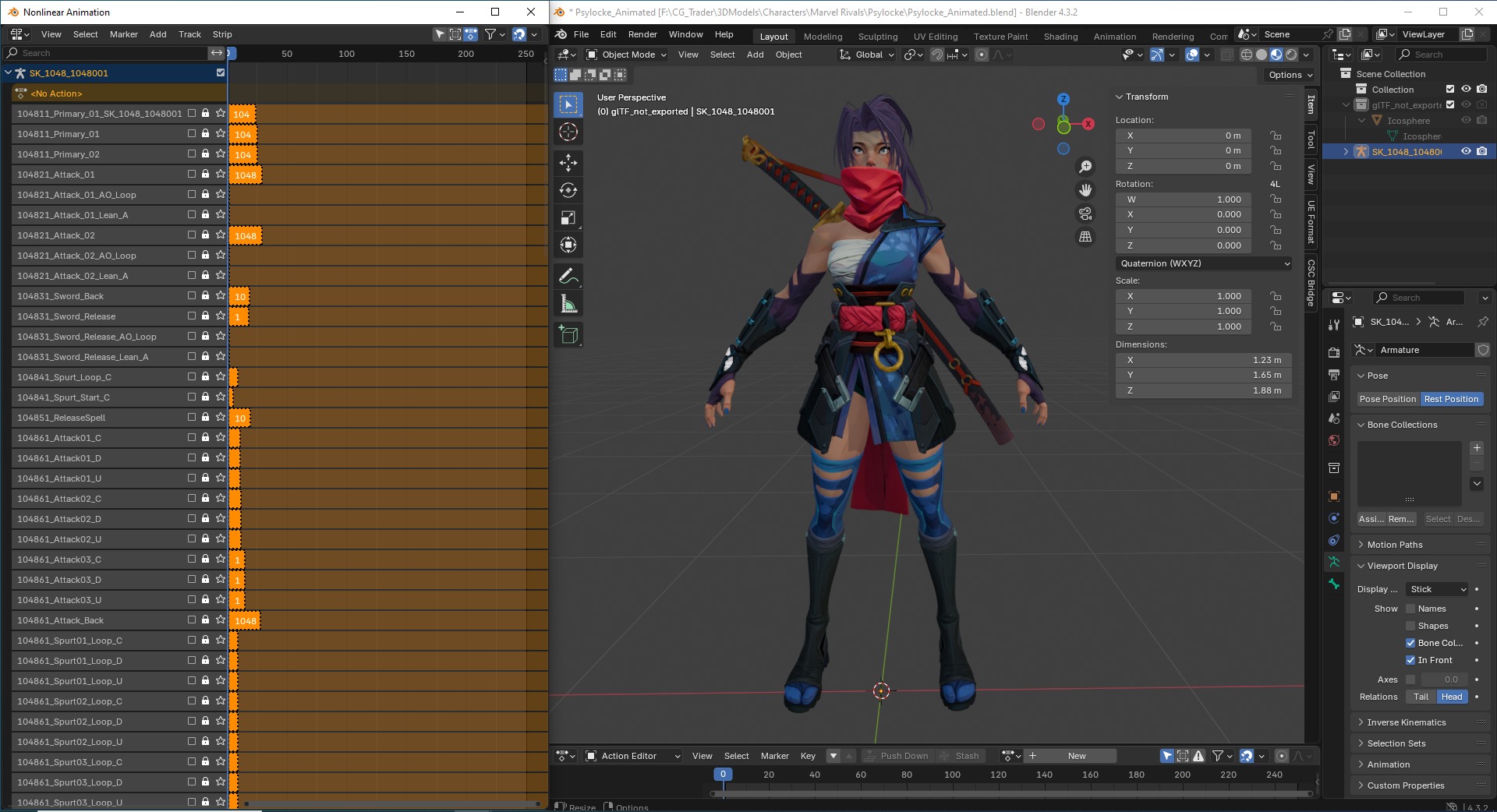Open the Action Editor mode dropdown
Viewport: 1497px width, 812px height.
(x=633, y=756)
